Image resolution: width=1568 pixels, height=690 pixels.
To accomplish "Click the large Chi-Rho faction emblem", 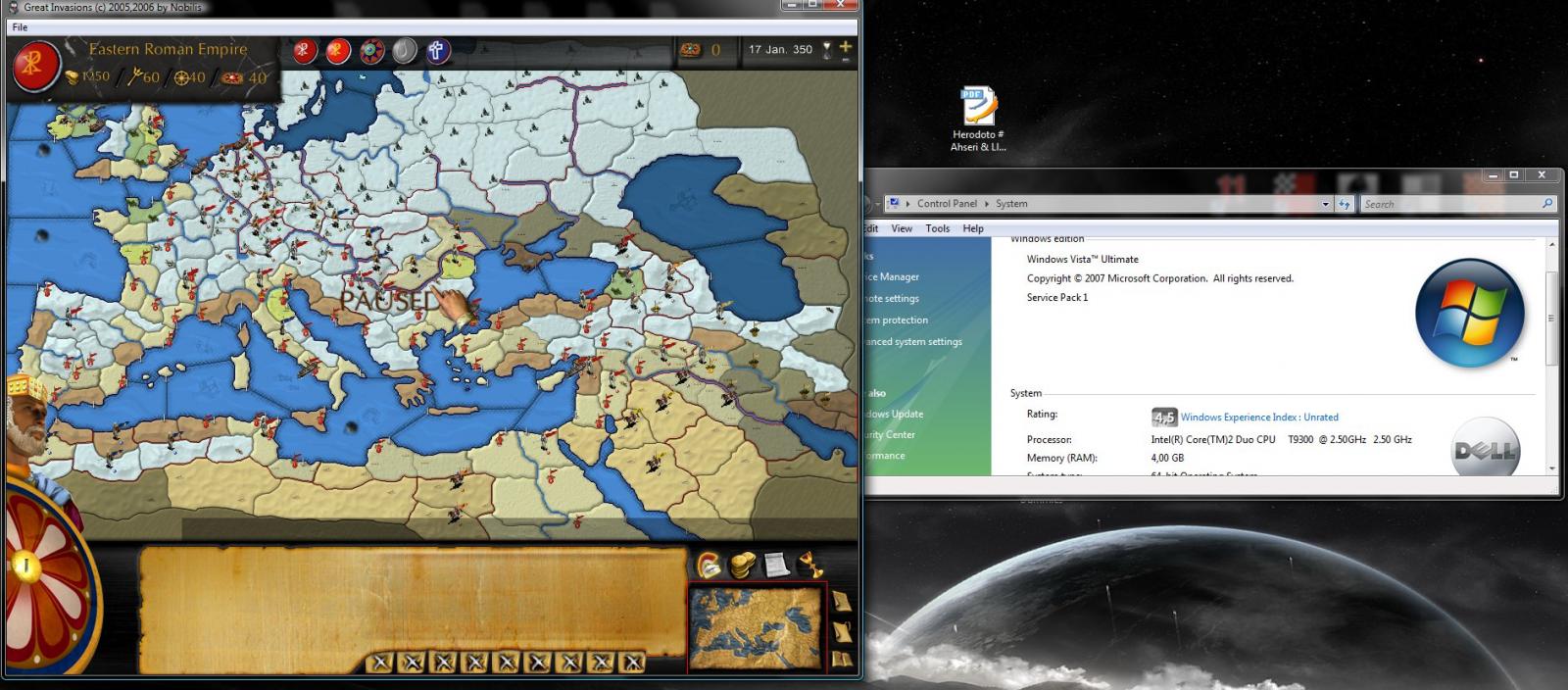I will tap(36, 65).
